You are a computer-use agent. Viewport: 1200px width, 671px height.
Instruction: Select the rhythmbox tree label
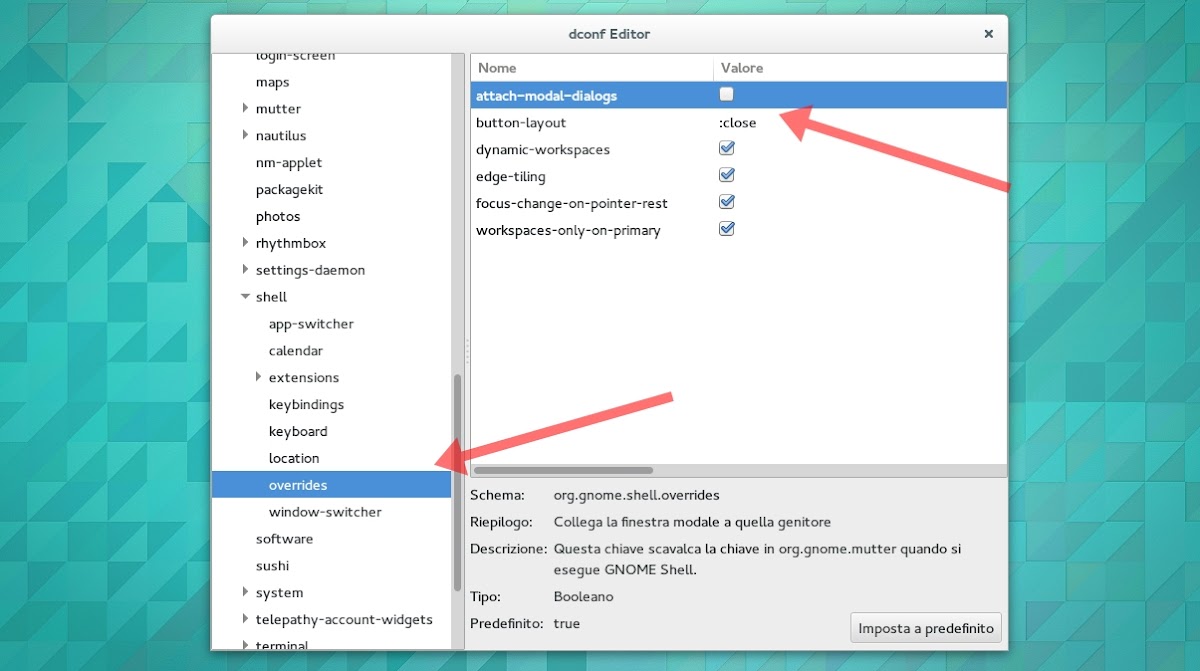tap(291, 243)
